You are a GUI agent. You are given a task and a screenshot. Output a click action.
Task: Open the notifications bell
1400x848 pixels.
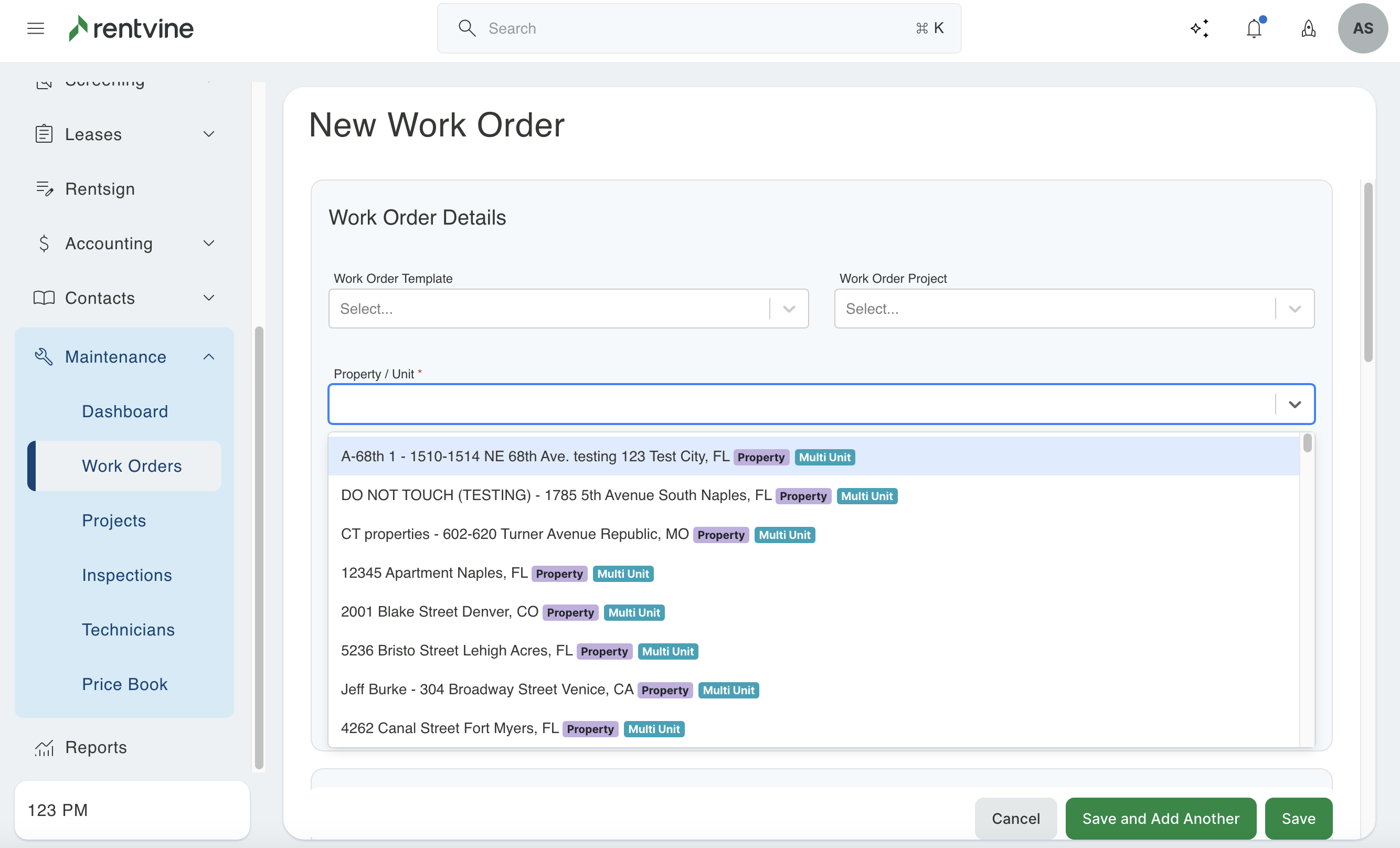coord(1254,28)
